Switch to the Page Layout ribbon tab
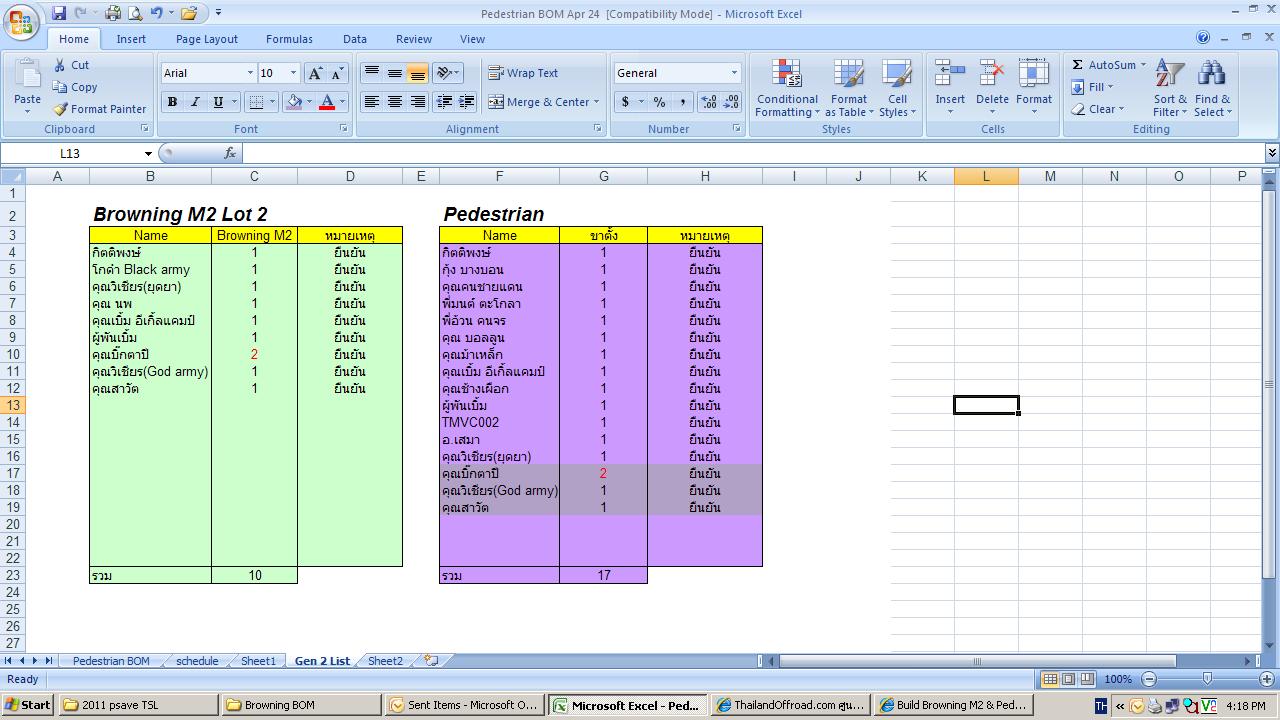Screen dimensions: 1280x720 [207, 39]
